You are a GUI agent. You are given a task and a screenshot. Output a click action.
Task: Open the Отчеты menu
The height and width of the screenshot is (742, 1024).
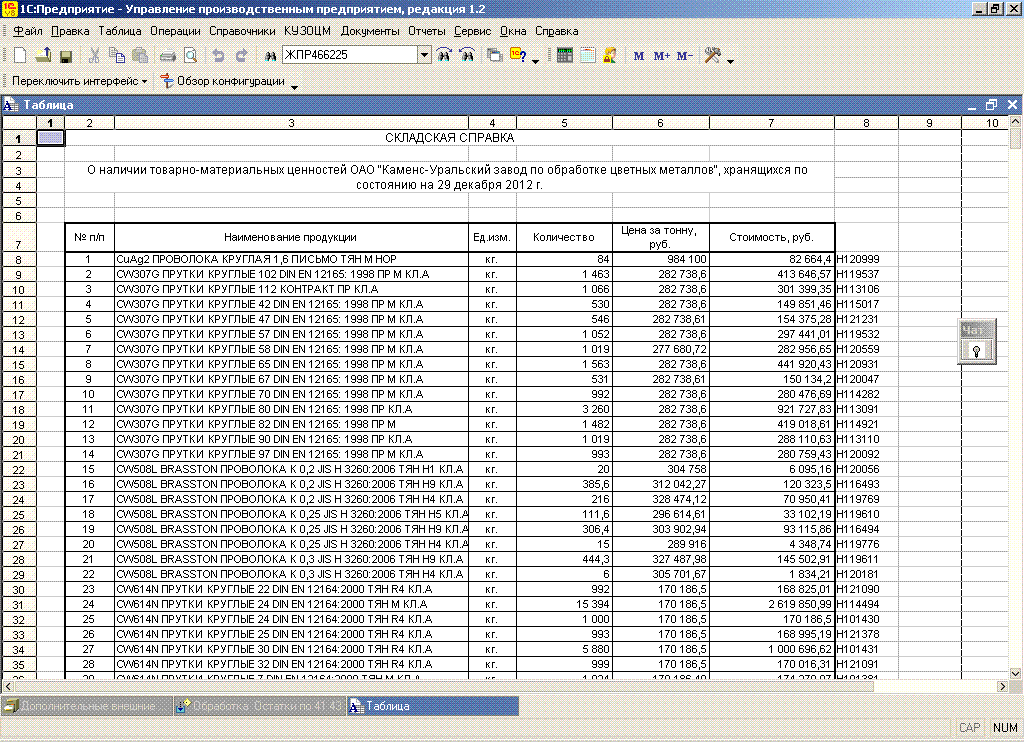427,31
